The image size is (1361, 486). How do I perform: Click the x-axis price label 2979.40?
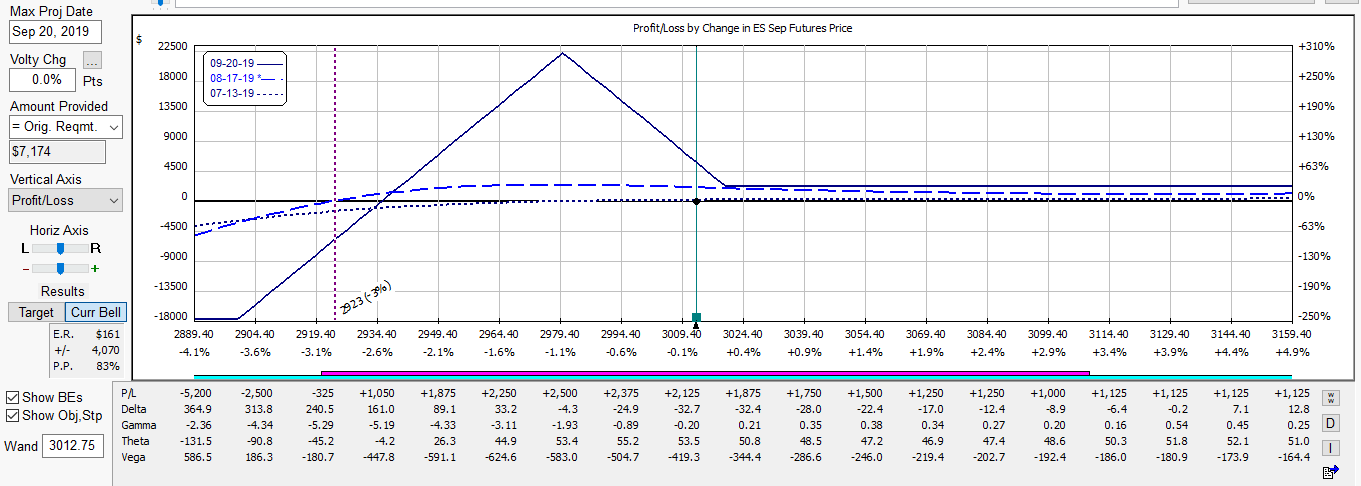[x=559, y=334]
